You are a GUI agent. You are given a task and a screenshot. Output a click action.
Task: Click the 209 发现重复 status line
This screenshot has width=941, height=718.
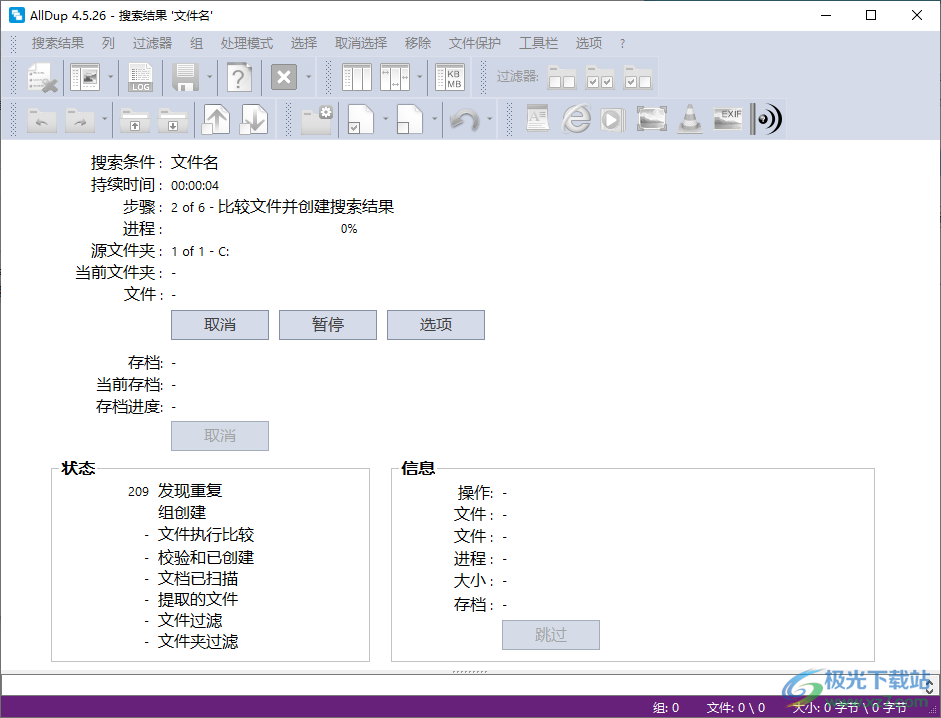175,491
